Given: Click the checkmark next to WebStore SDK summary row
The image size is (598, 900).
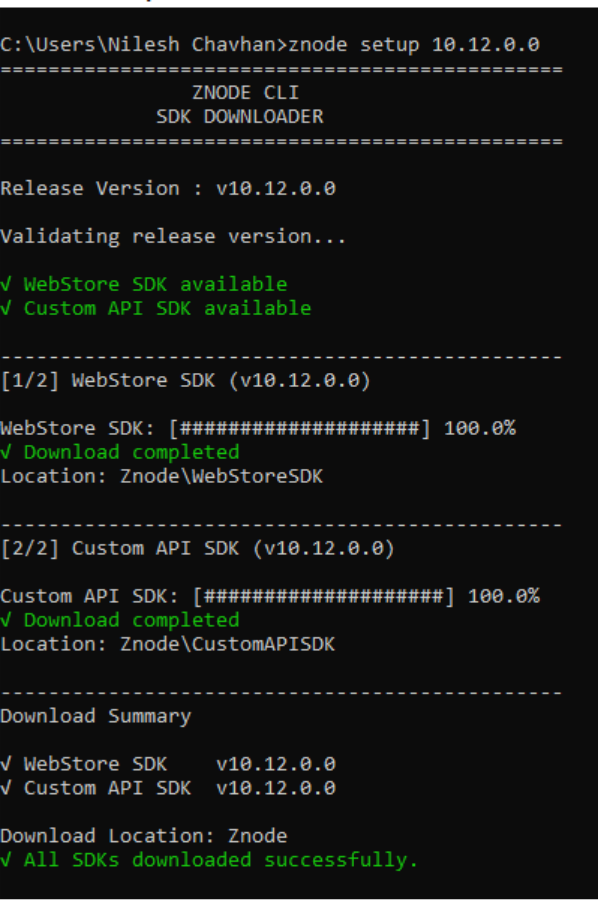Looking at the screenshot, I should point(6,765).
